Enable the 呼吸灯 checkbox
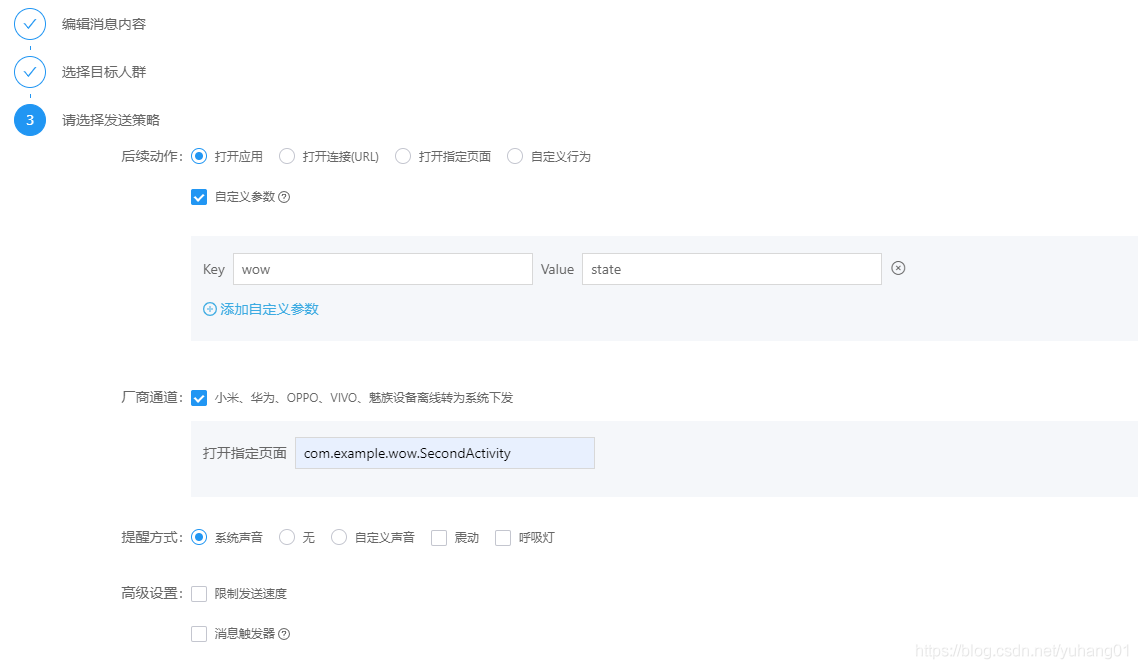This screenshot has height=669, width=1138. [502, 538]
